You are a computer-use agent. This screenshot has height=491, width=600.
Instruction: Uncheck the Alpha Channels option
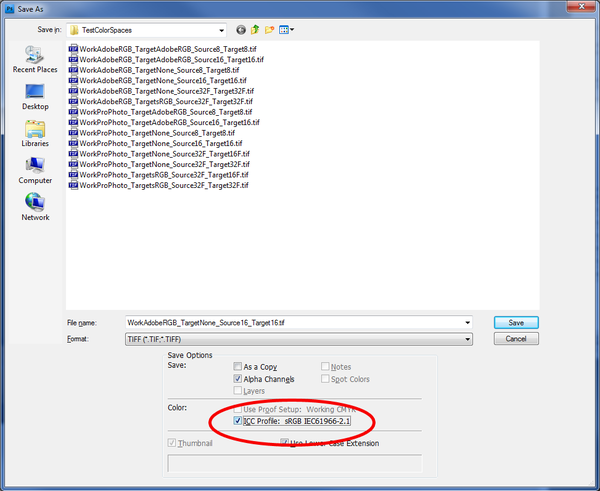[237, 379]
